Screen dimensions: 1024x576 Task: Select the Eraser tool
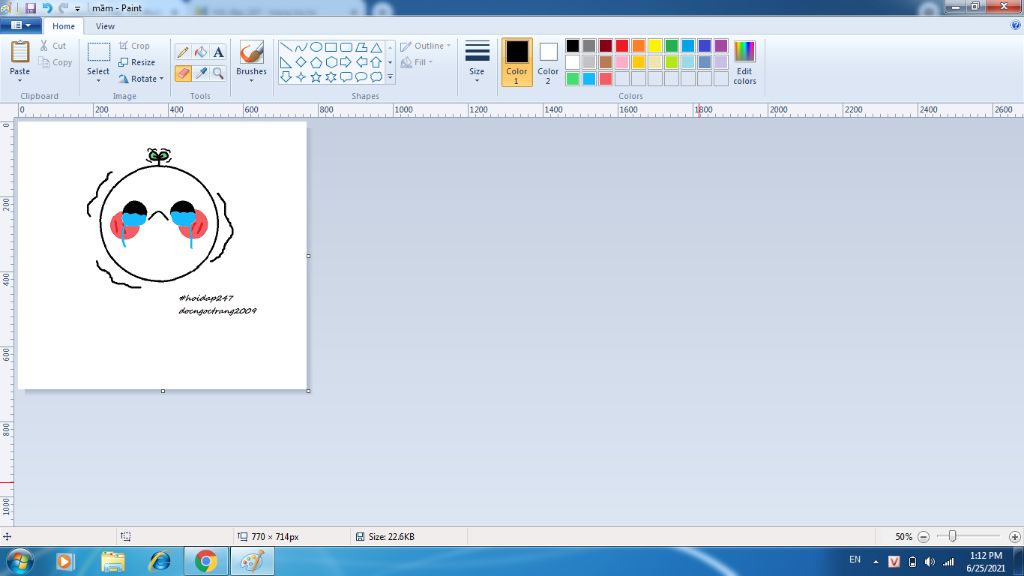(183, 73)
